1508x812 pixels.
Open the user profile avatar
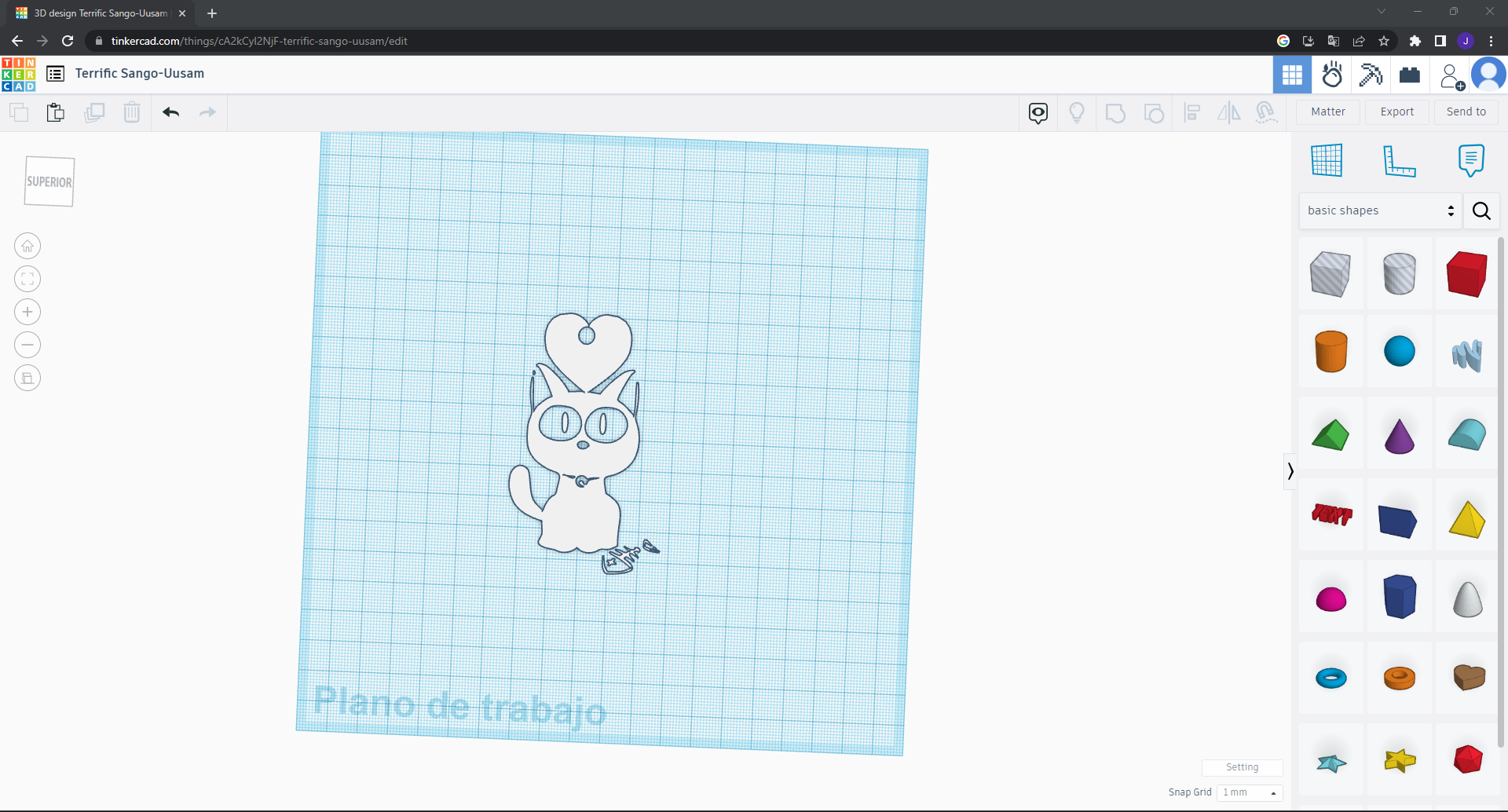[1488, 75]
